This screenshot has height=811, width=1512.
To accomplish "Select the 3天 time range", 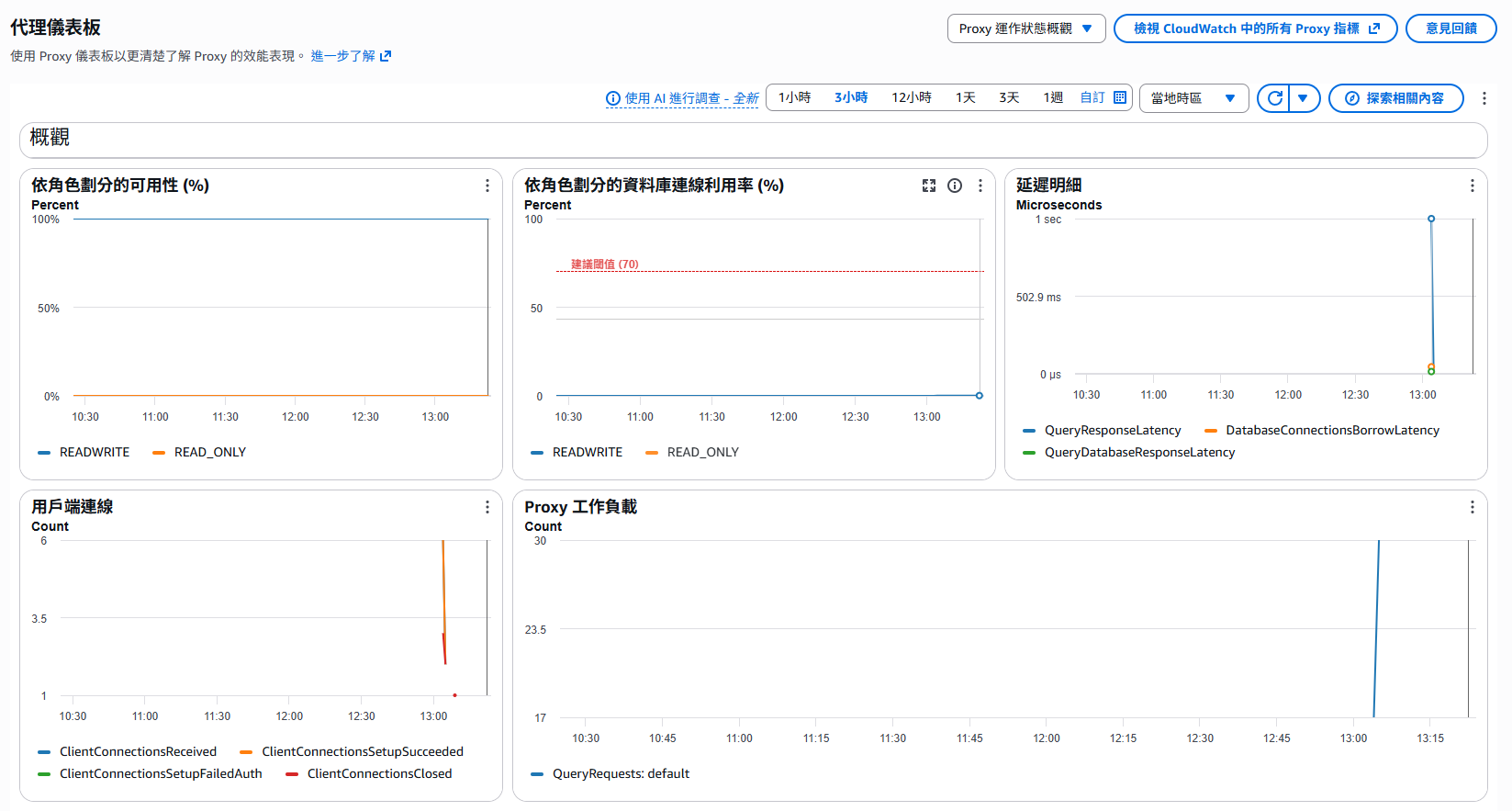I will [x=1010, y=97].
